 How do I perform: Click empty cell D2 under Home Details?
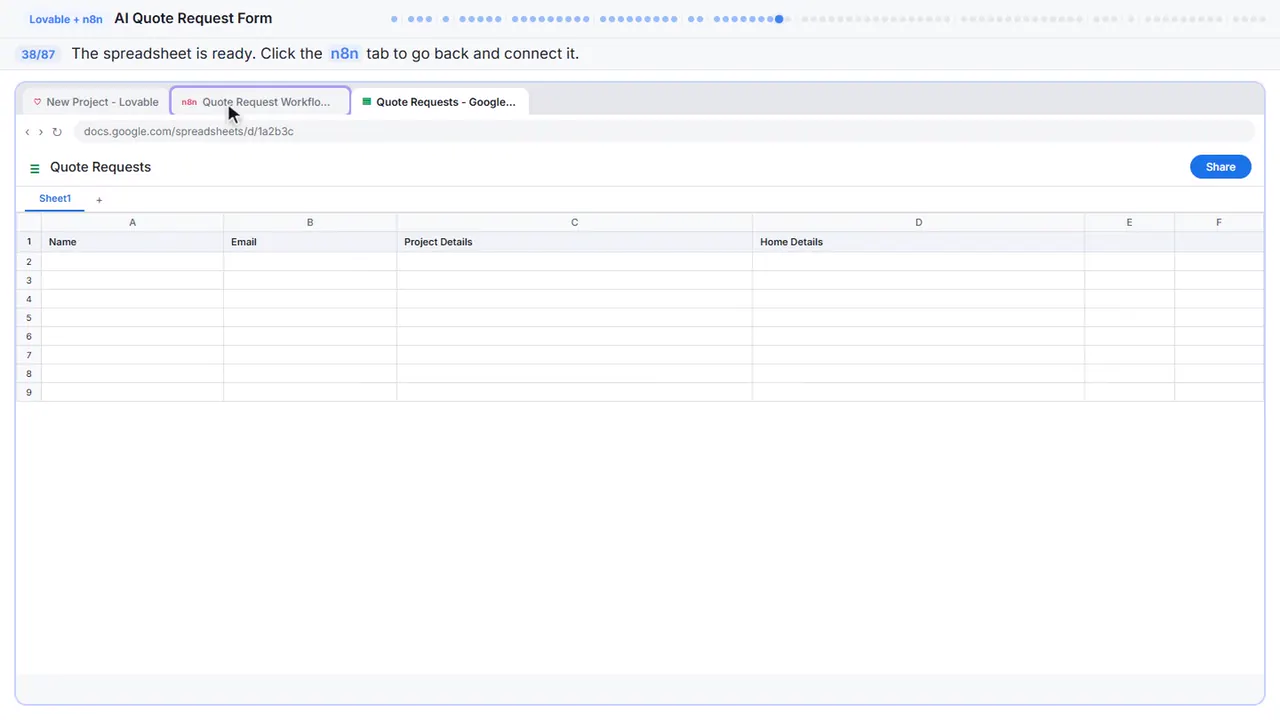(x=918, y=261)
